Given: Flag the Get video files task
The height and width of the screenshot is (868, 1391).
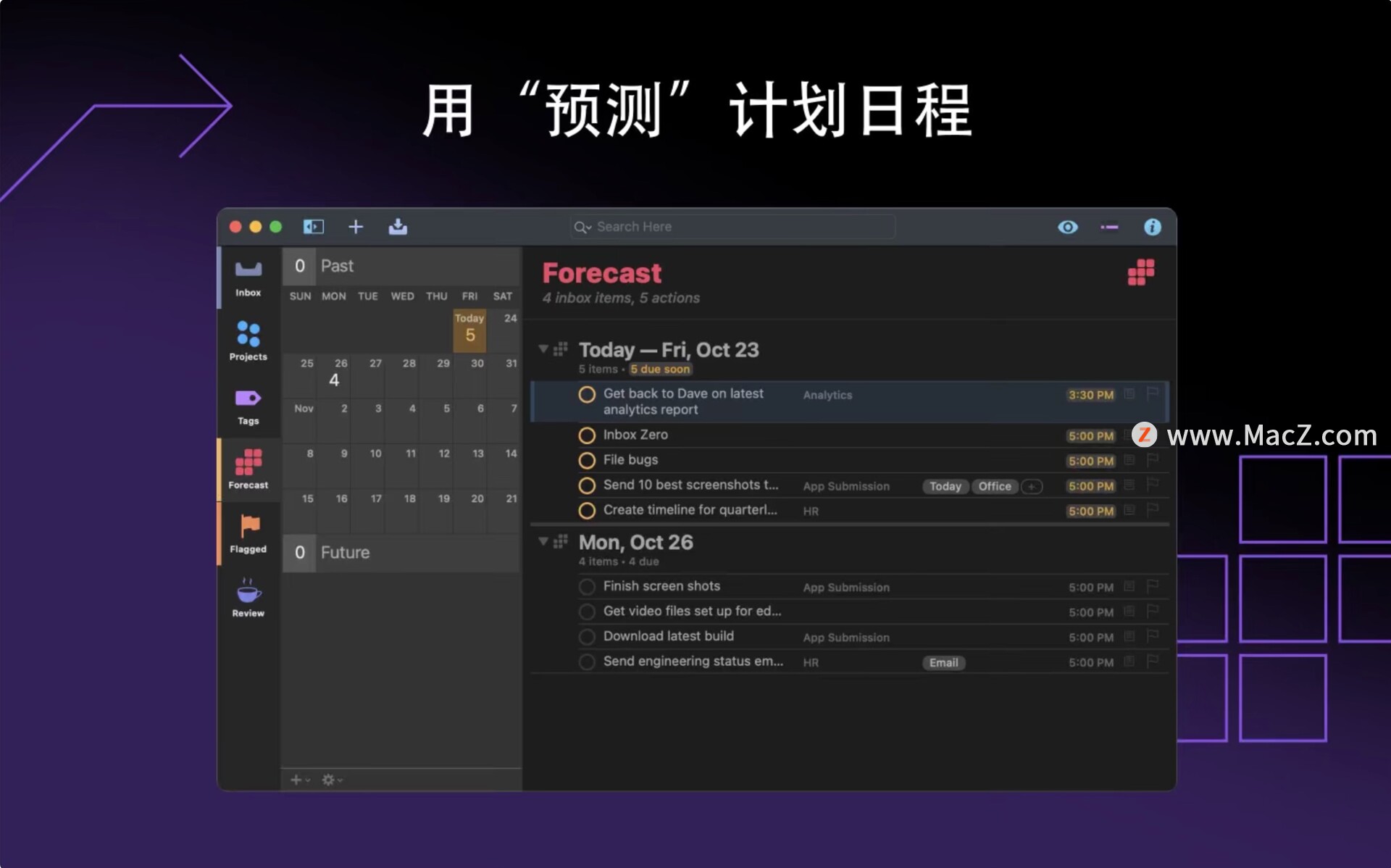Looking at the screenshot, I should point(1153,611).
